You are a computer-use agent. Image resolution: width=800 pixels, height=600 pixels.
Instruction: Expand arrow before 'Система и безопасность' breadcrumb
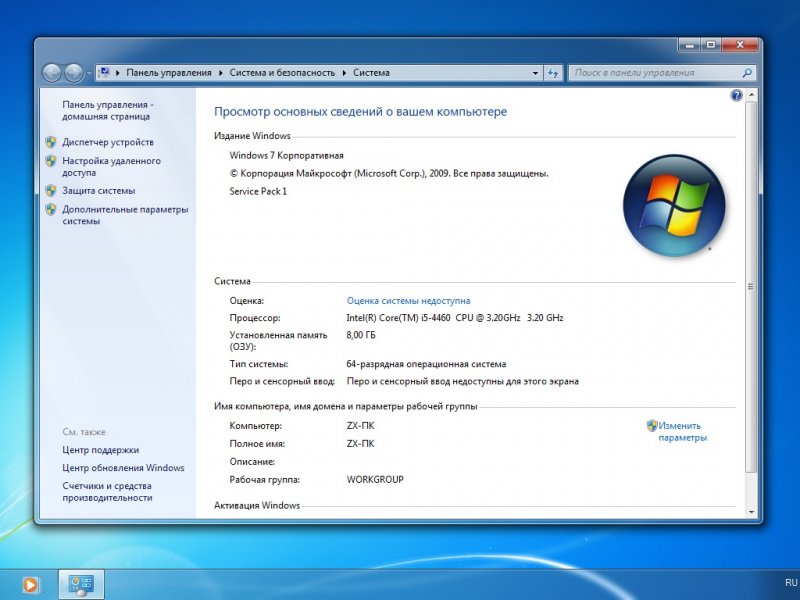[x=221, y=73]
